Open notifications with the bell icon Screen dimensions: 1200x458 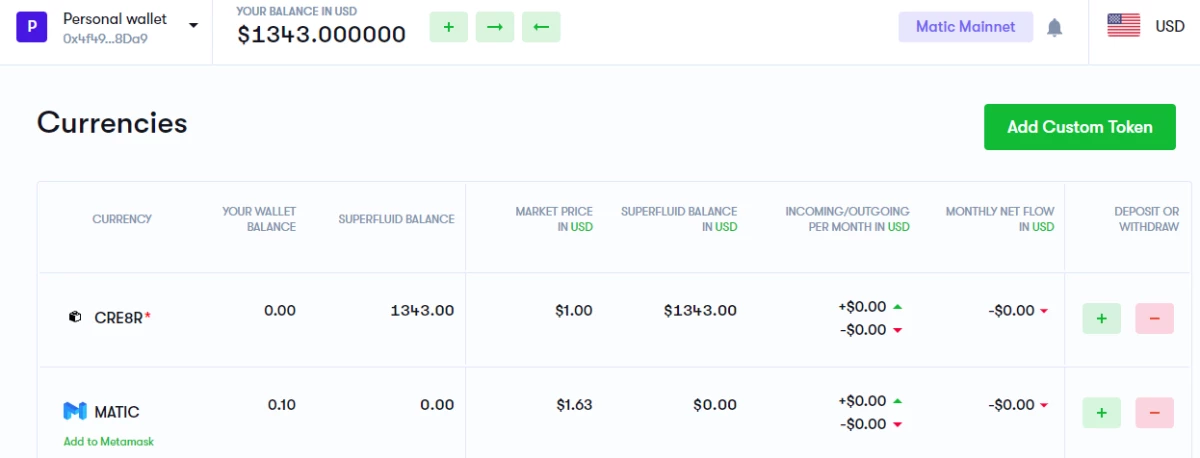click(x=1054, y=28)
